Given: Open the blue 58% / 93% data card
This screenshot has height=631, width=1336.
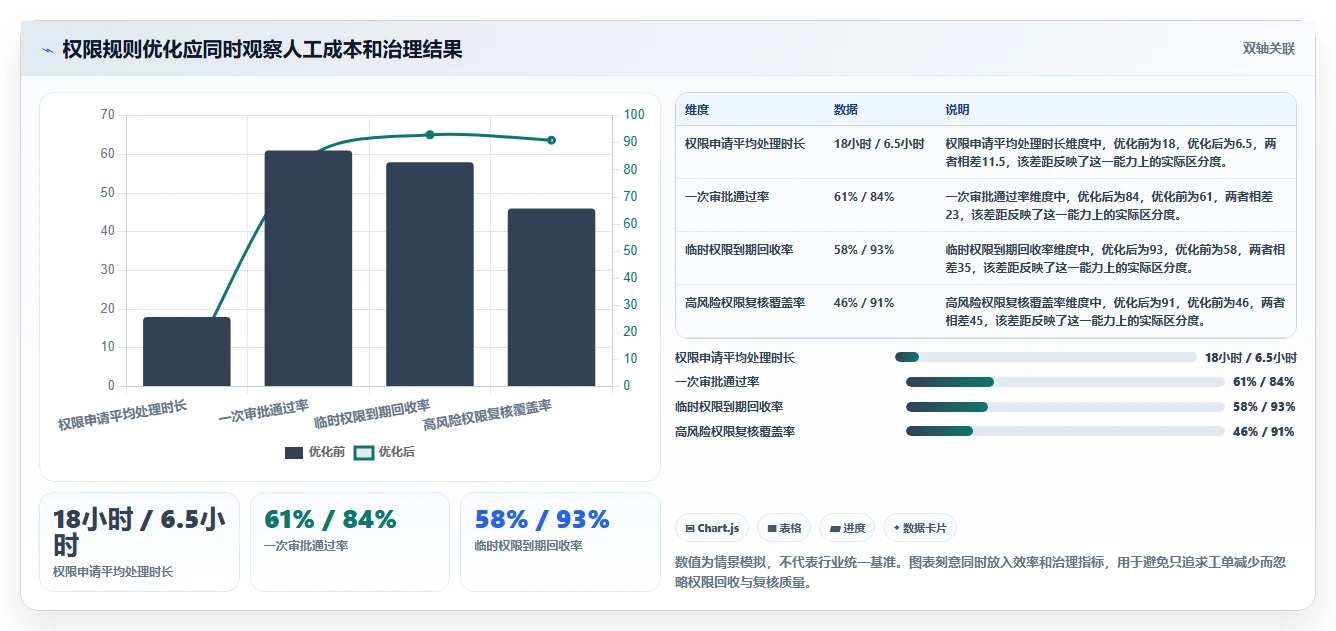Looking at the screenshot, I should [560, 542].
